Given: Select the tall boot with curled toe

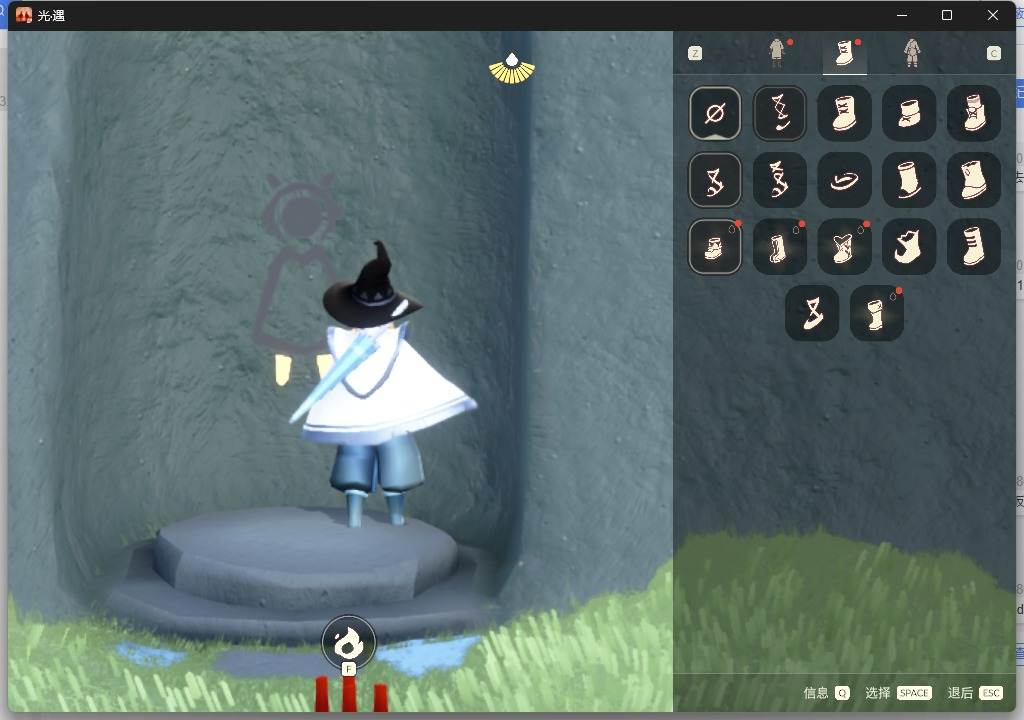Looking at the screenshot, I should 908,180.
